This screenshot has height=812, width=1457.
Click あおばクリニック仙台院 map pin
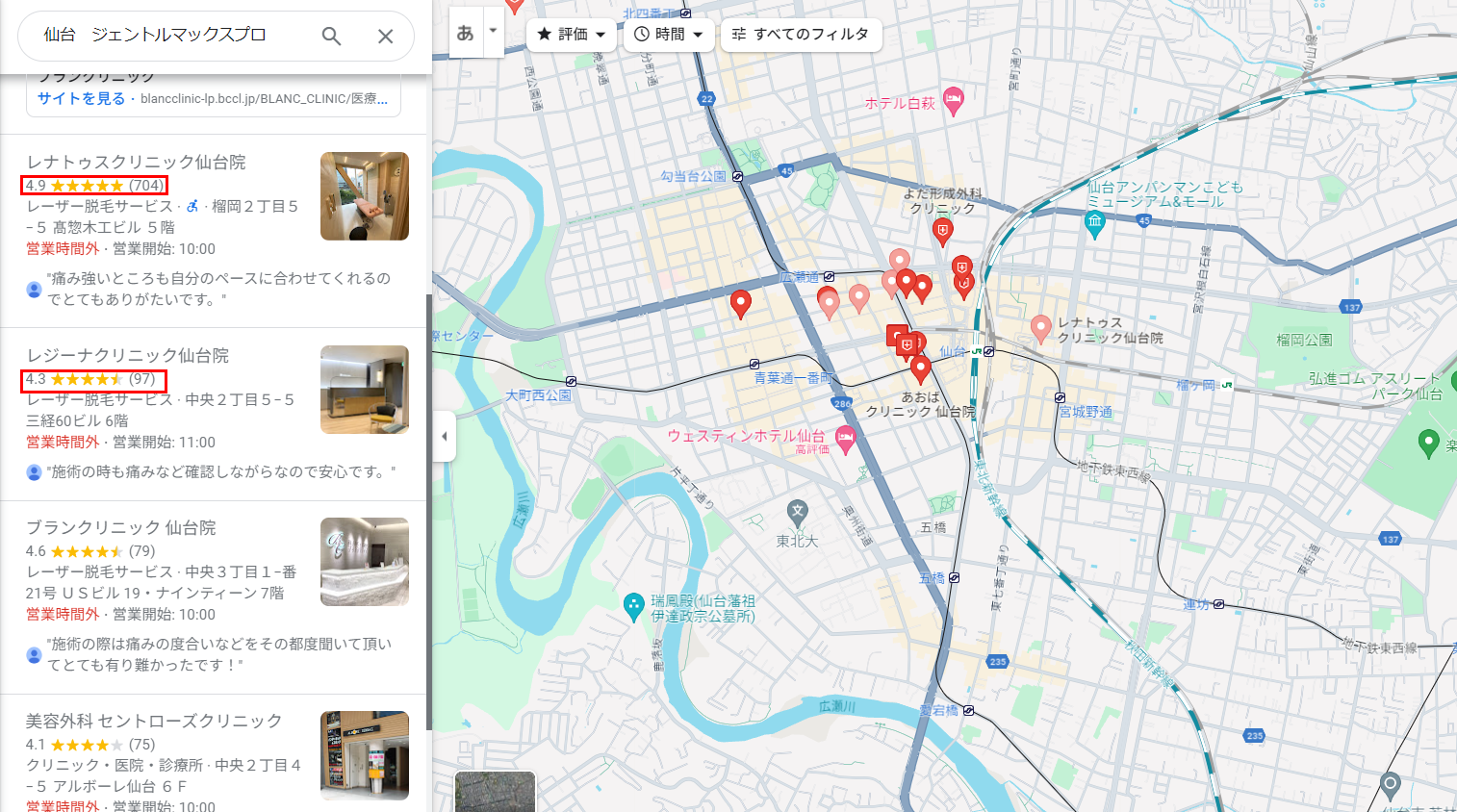920,368
